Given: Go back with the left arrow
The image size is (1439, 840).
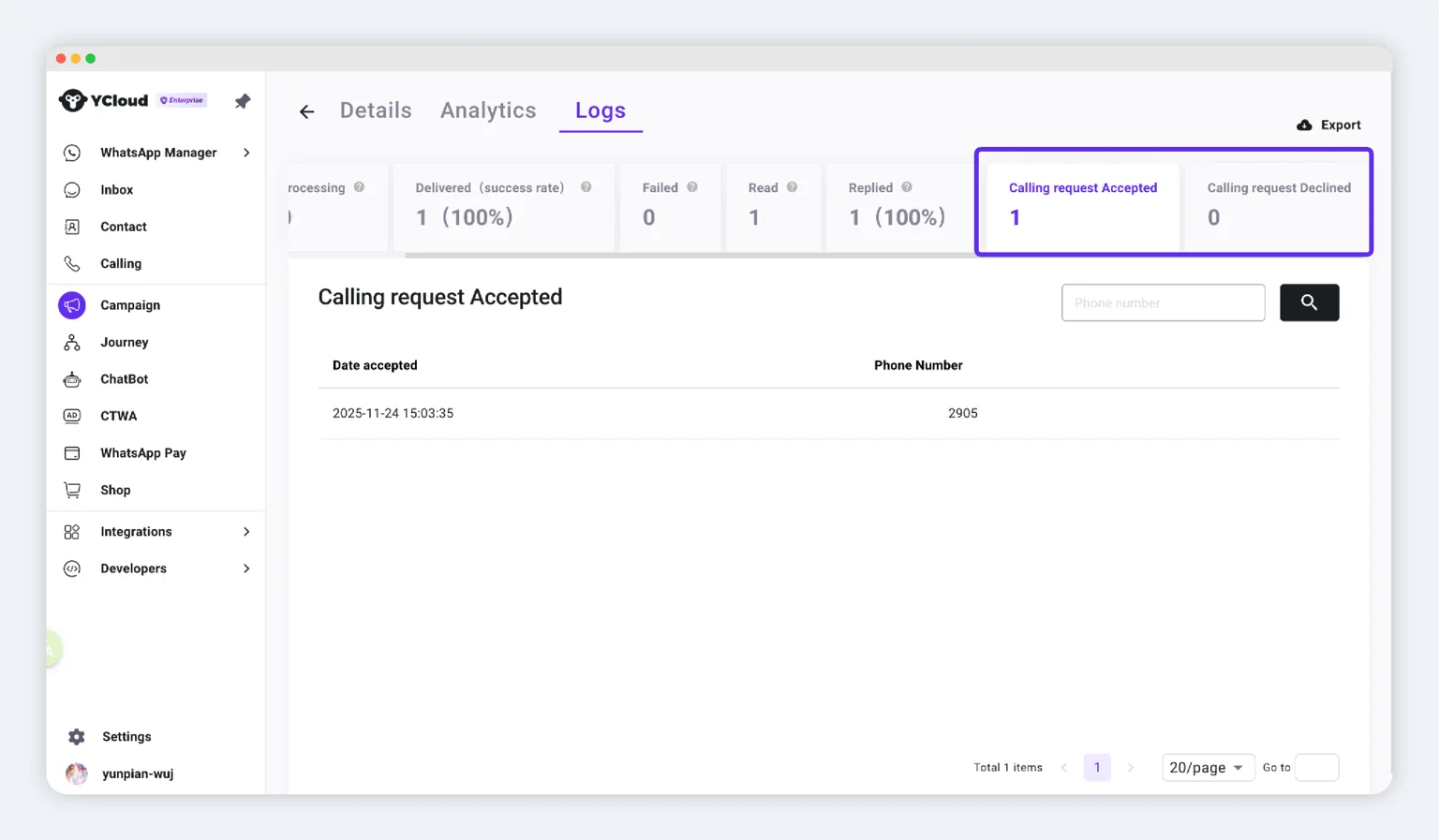Looking at the screenshot, I should [x=306, y=112].
